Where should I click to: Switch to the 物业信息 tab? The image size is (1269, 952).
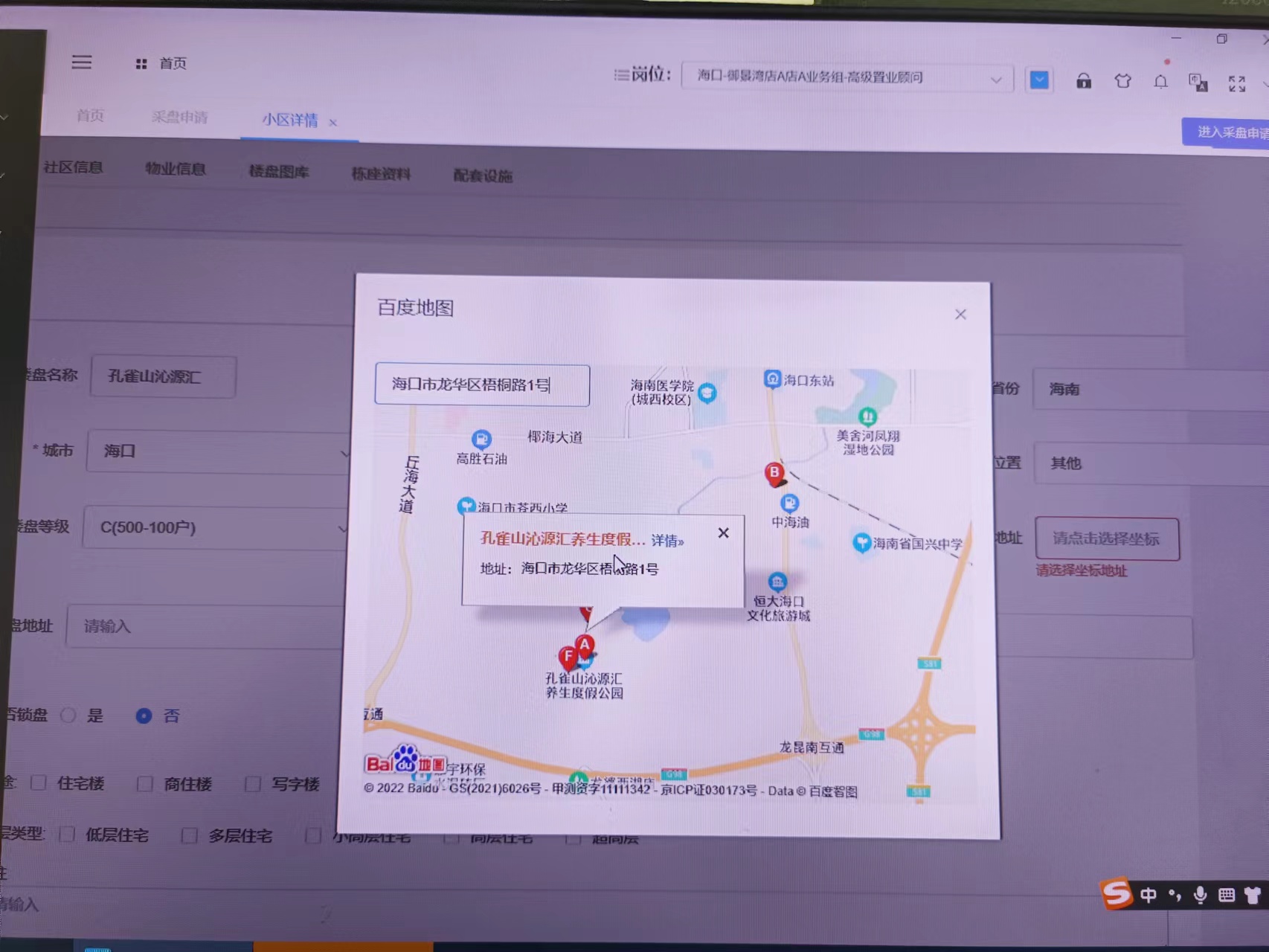(176, 169)
